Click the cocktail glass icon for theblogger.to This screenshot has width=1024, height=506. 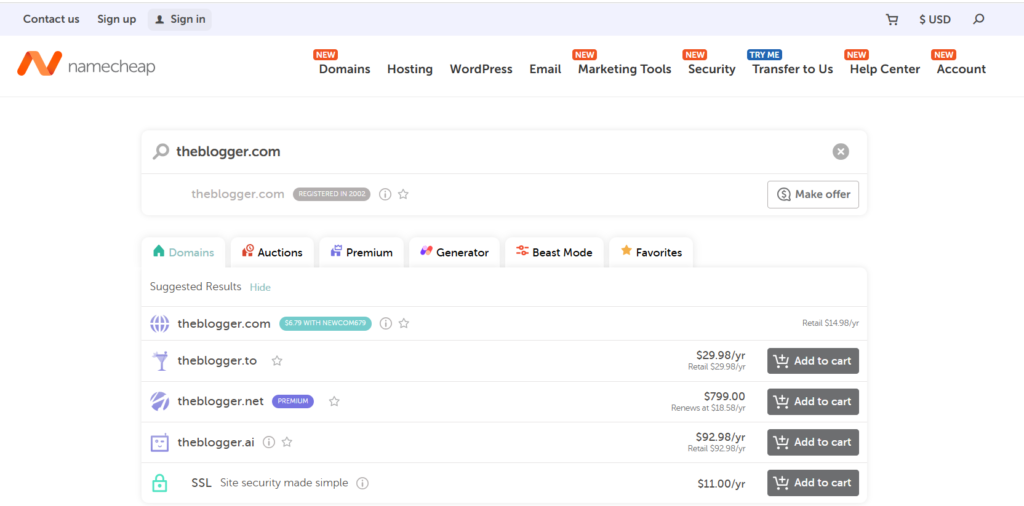pos(160,360)
